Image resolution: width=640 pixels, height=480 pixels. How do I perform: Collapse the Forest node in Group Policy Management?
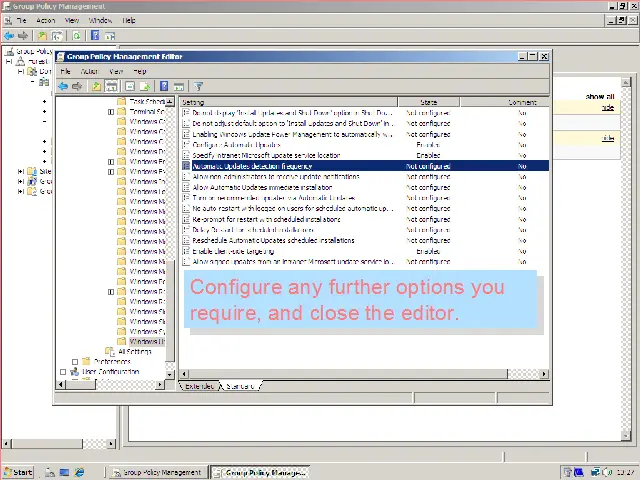[x=9, y=62]
